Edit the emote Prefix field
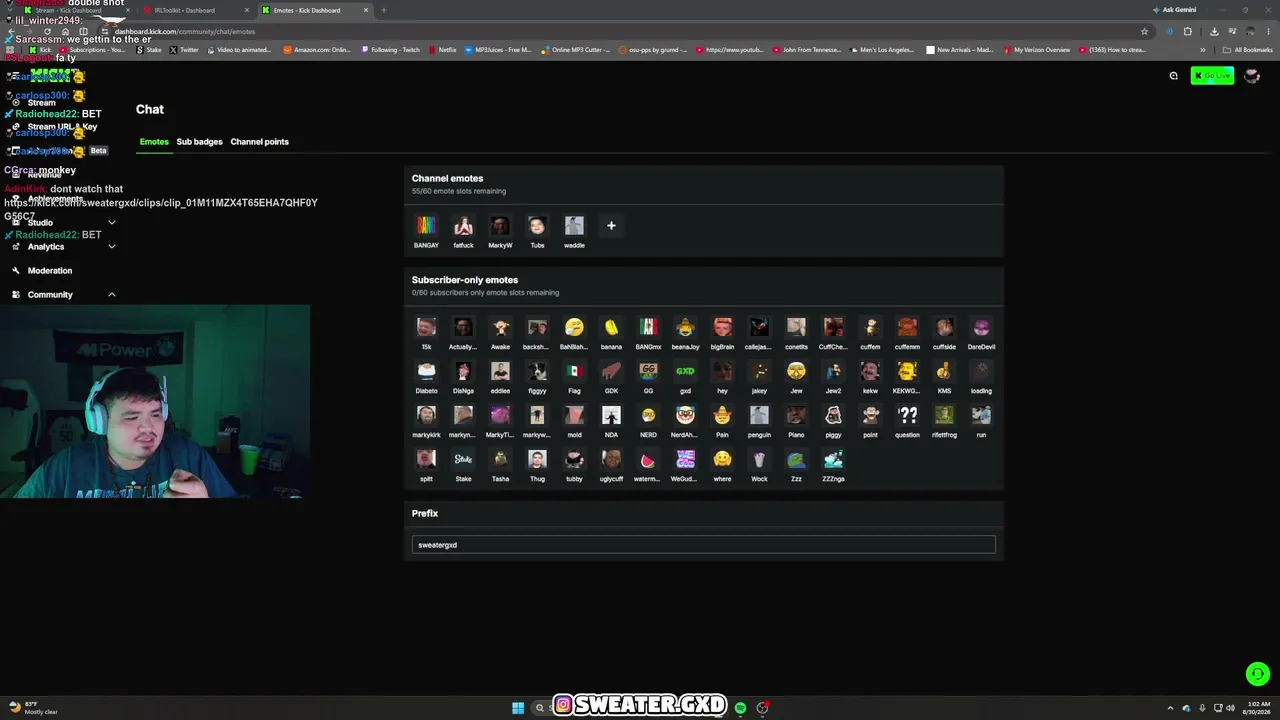 pyautogui.click(x=704, y=545)
